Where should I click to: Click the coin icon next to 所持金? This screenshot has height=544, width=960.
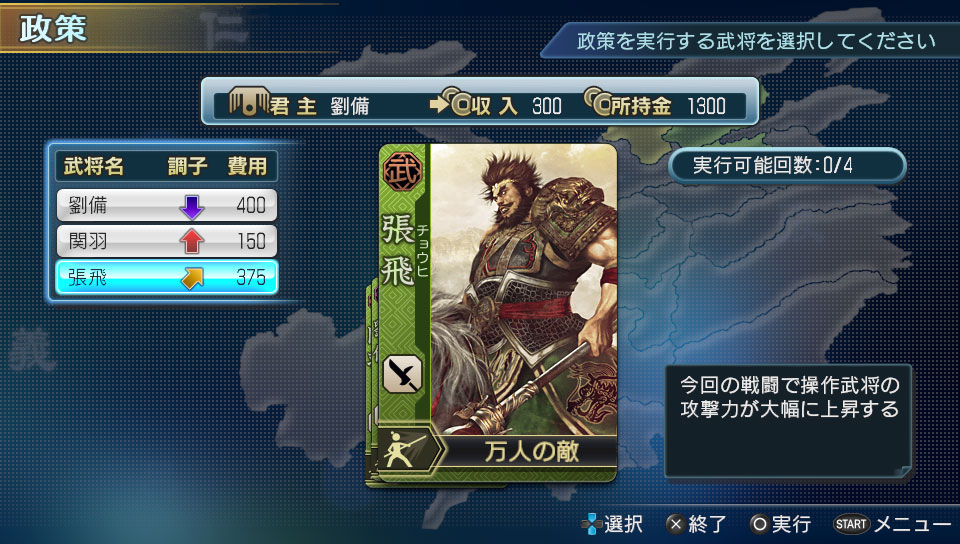tap(598, 102)
